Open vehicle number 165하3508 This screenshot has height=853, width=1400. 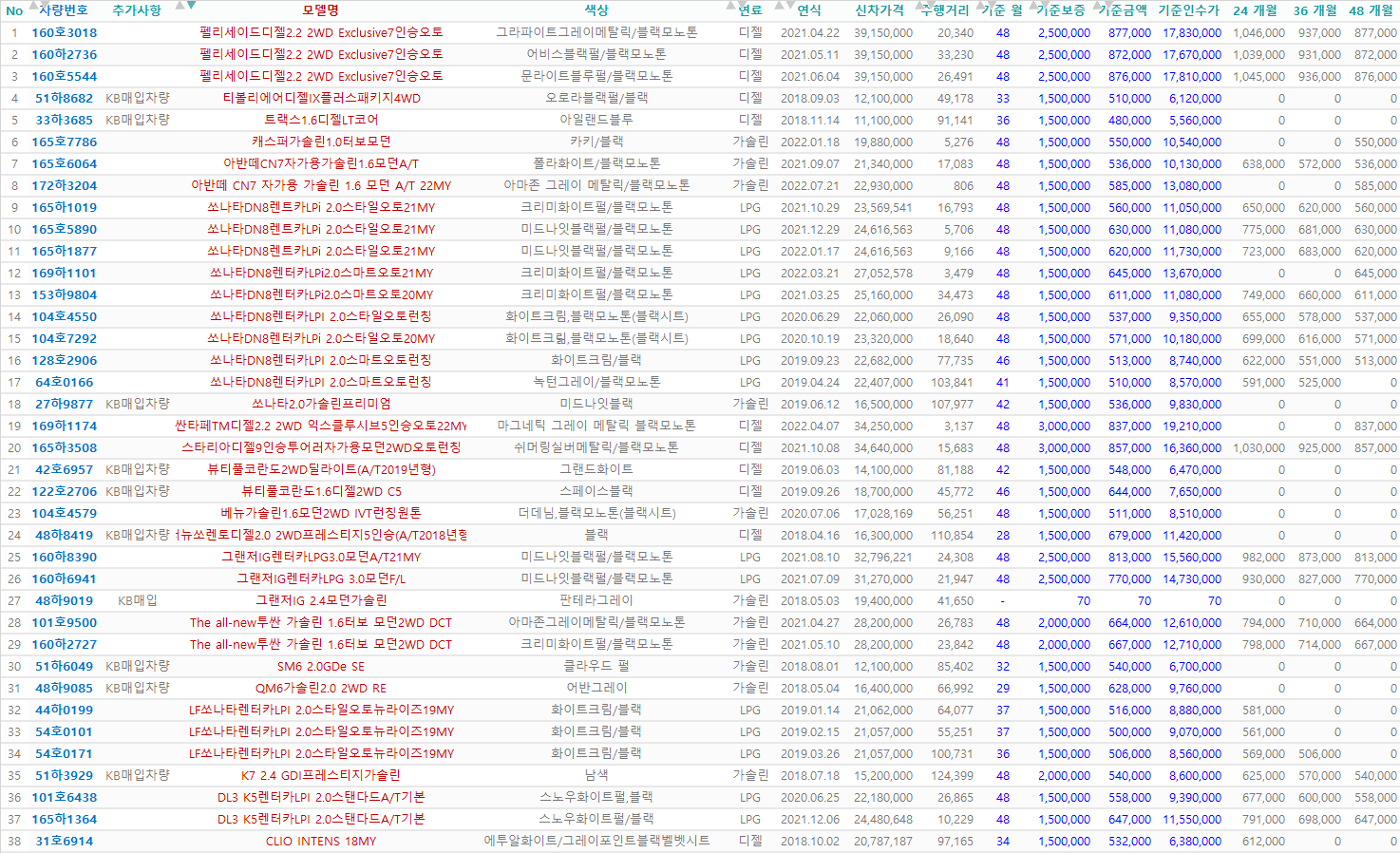tap(65, 447)
